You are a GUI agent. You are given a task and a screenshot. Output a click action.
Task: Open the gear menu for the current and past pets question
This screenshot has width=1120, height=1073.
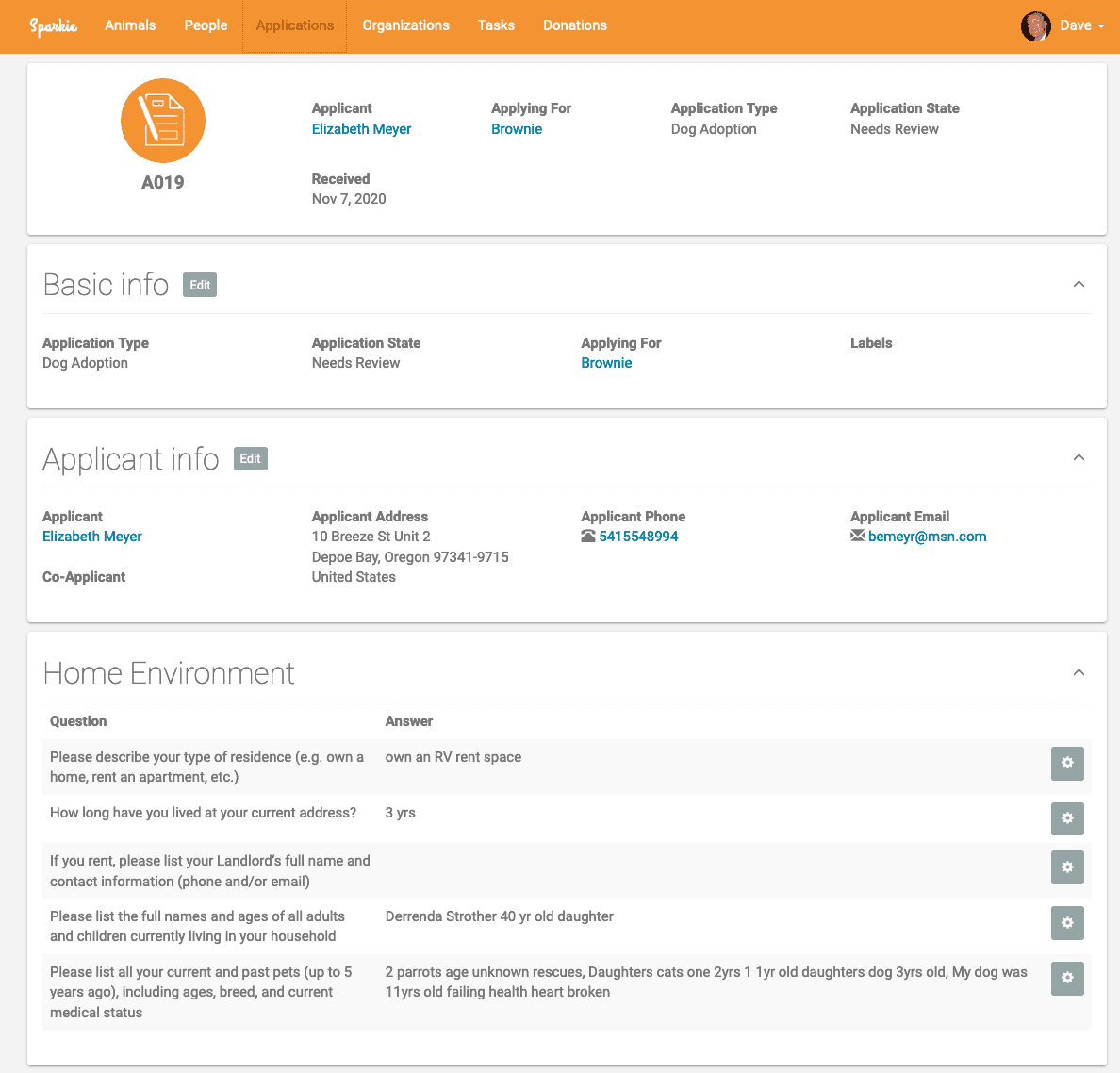coord(1067,979)
